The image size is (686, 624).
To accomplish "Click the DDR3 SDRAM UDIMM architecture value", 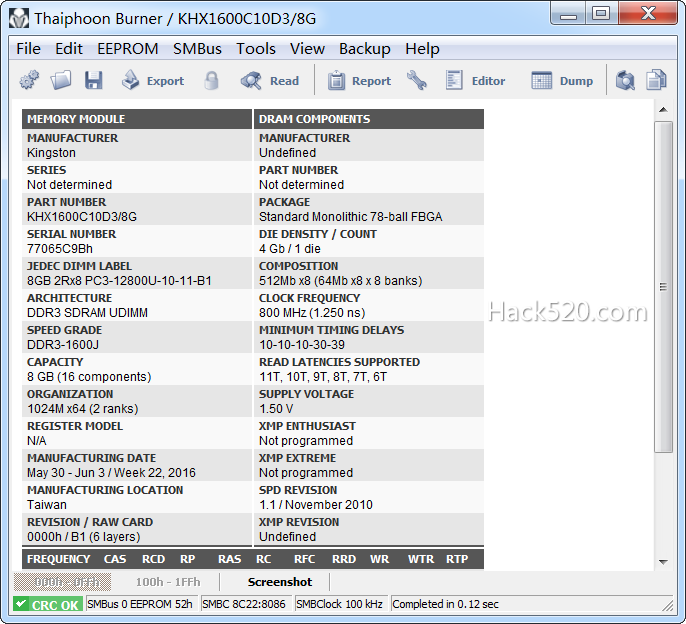I will click(x=88, y=312).
